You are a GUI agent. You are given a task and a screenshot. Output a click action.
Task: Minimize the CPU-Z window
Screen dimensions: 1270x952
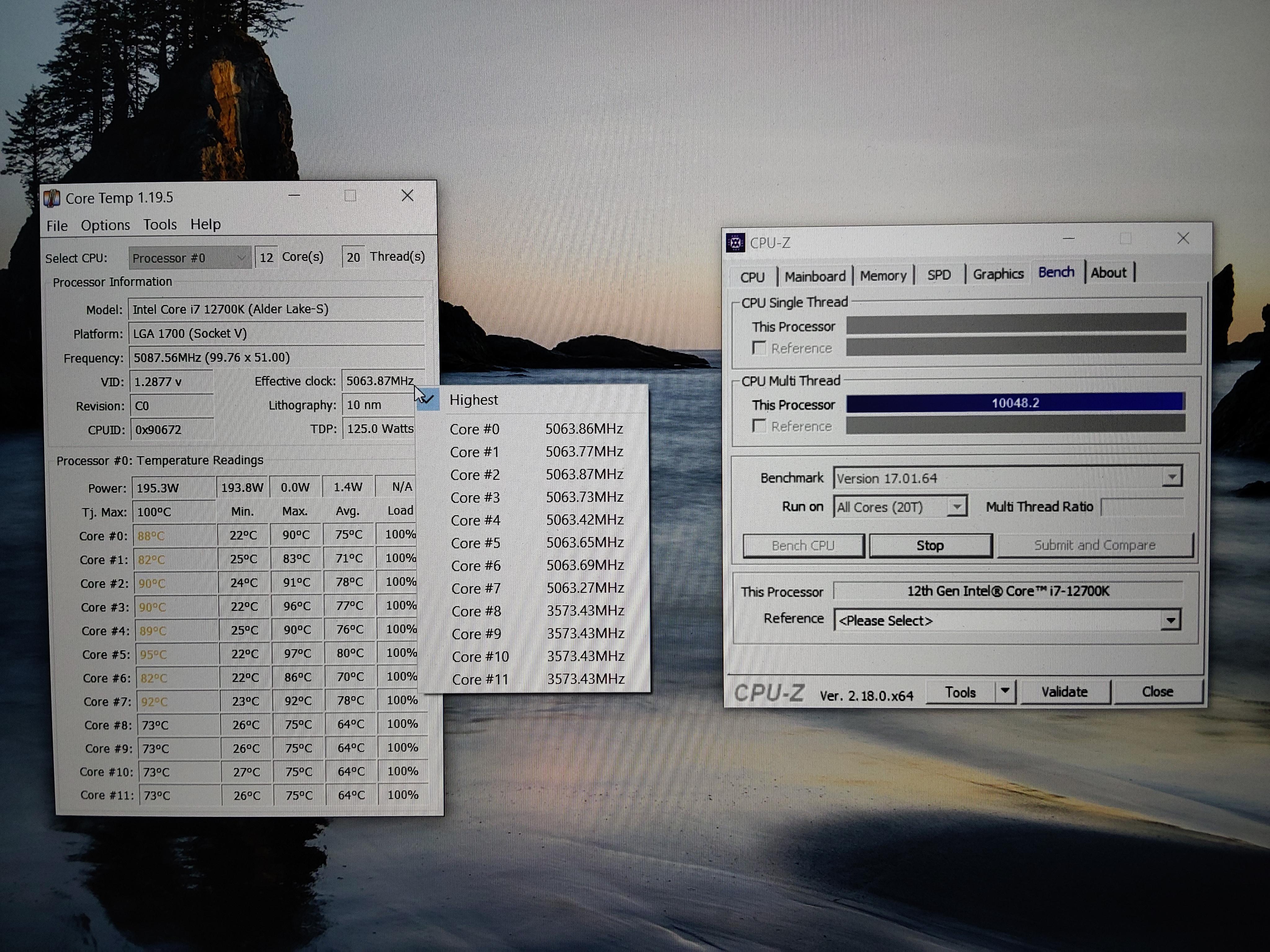(1068, 239)
